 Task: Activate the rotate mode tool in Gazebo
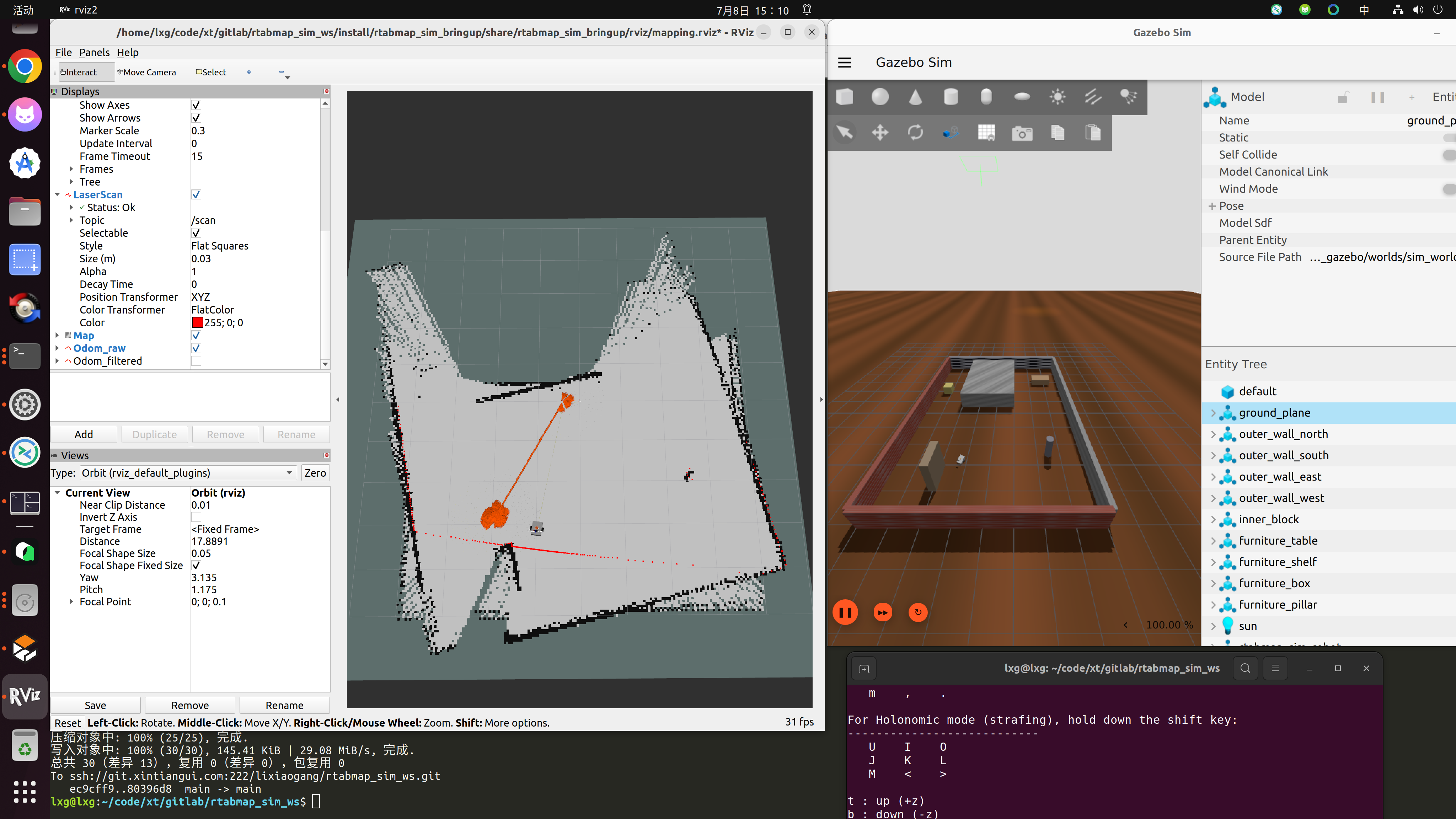[x=915, y=133]
